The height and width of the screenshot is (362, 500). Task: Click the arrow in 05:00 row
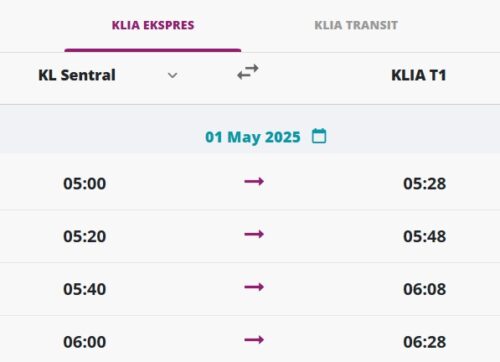(254, 182)
